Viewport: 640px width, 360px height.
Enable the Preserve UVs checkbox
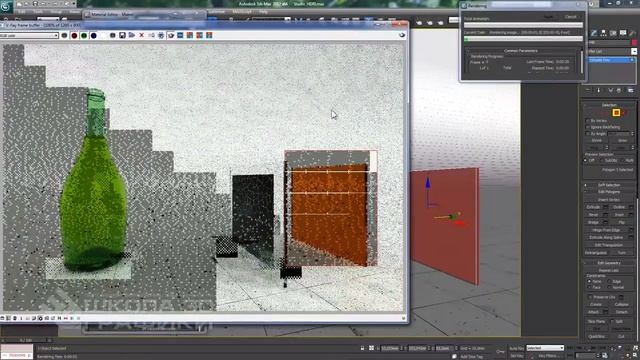click(x=590, y=297)
